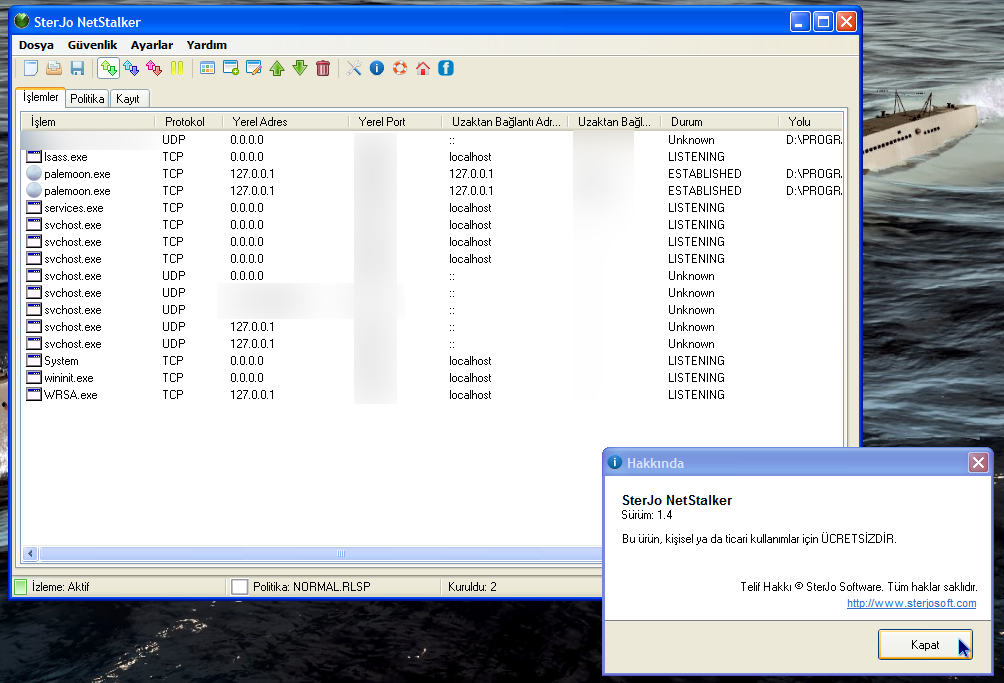Open the Facebook toolbar icon
The width and height of the screenshot is (1004, 683).
[446, 68]
